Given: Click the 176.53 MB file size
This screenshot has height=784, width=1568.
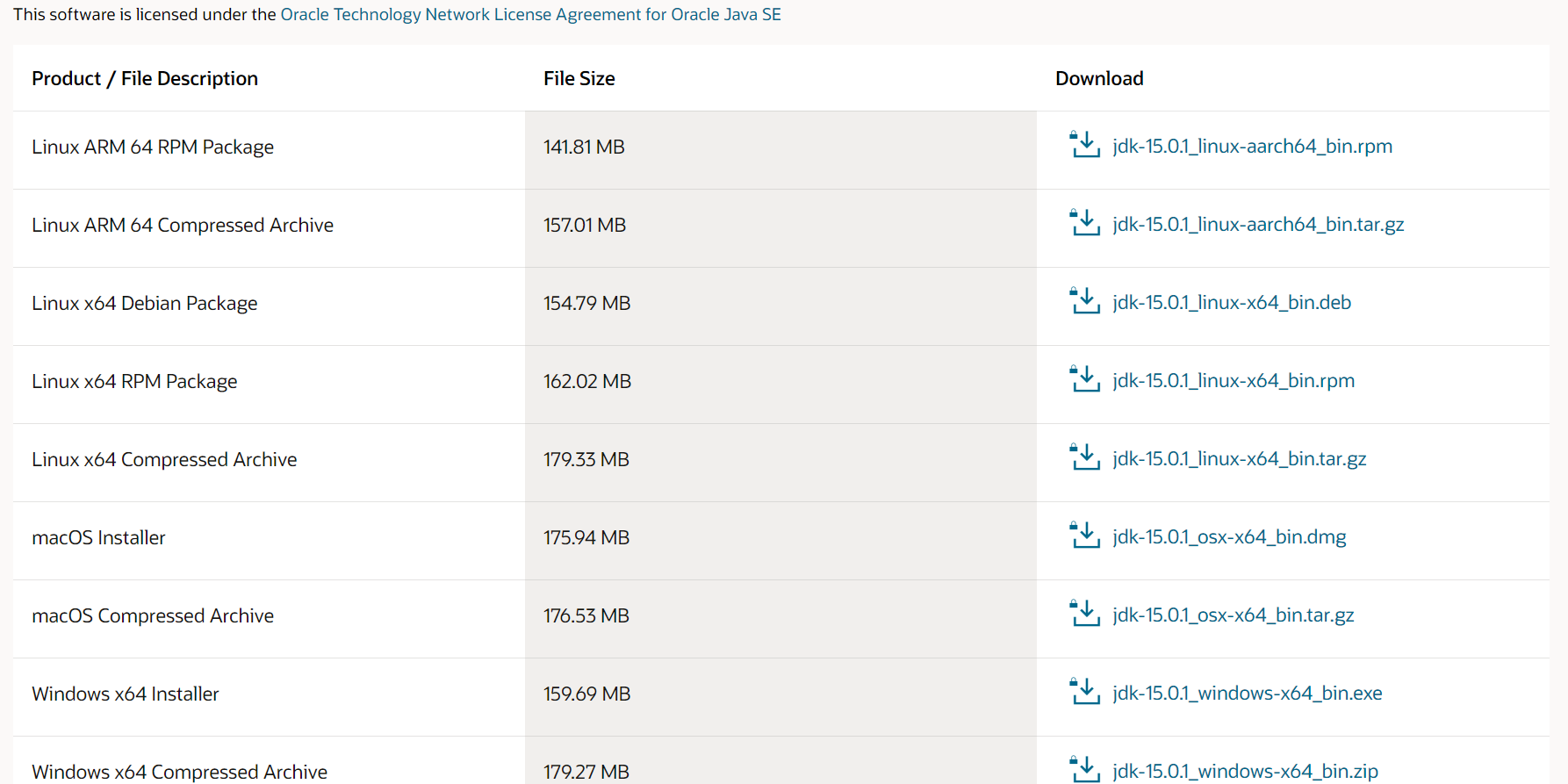Looking at the screenshot, I should tap(586, 616).
